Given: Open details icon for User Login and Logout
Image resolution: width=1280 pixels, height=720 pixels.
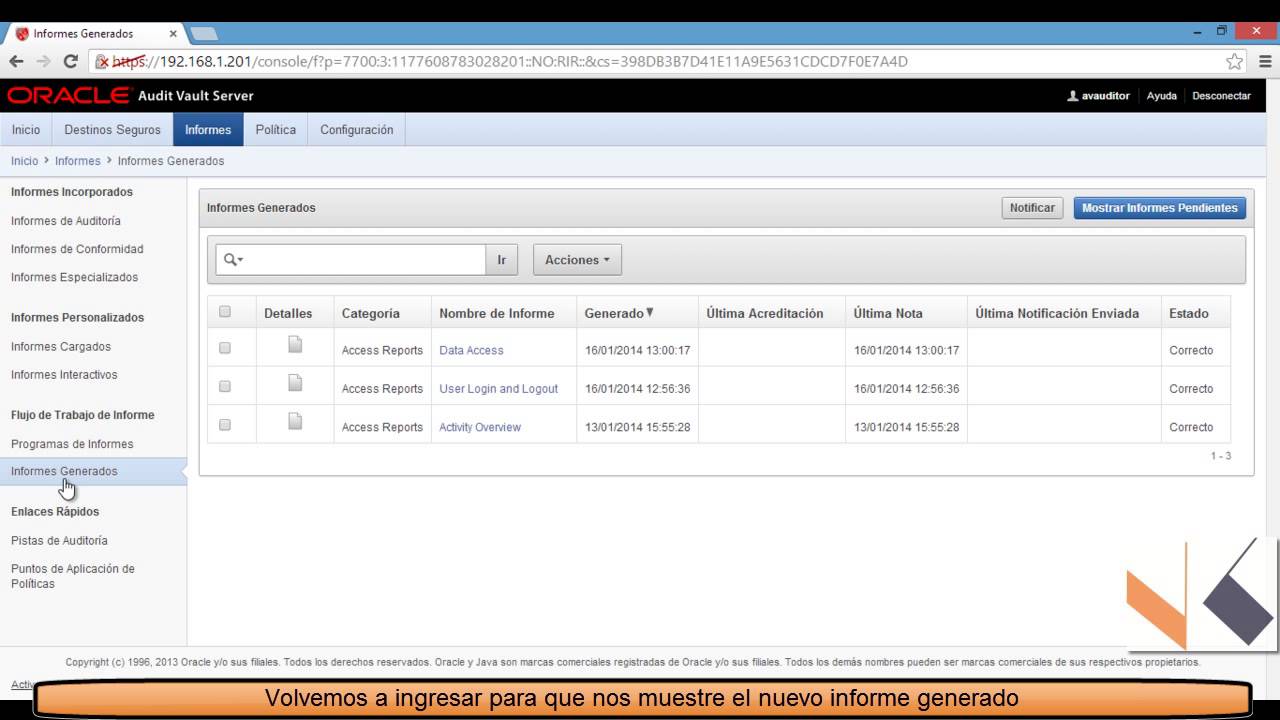Looking at the screenshot, I should (x=295, y=383).
